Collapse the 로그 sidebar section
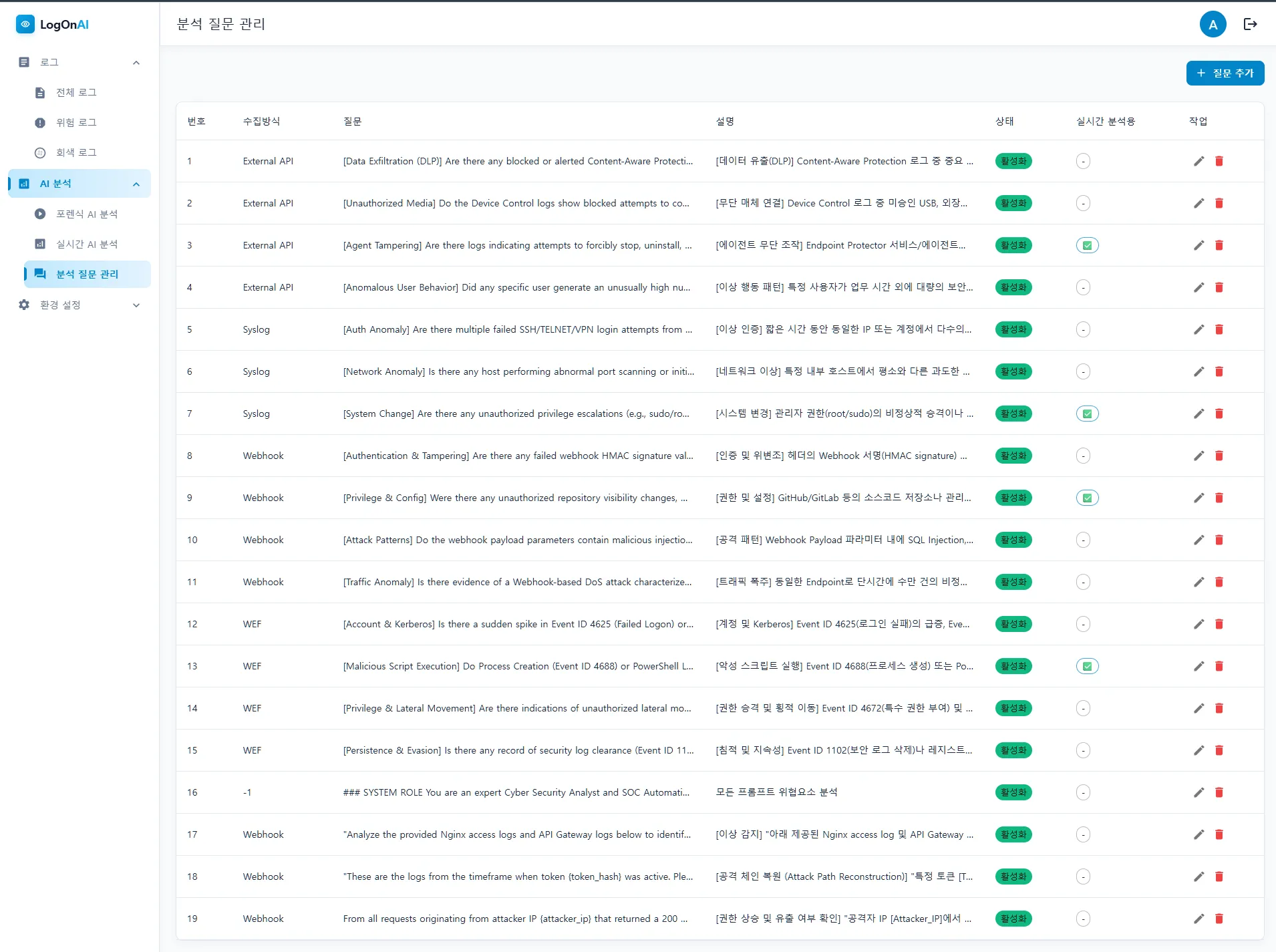The width and height of the screenshot is (1276, 952). [x=79, y=62]
